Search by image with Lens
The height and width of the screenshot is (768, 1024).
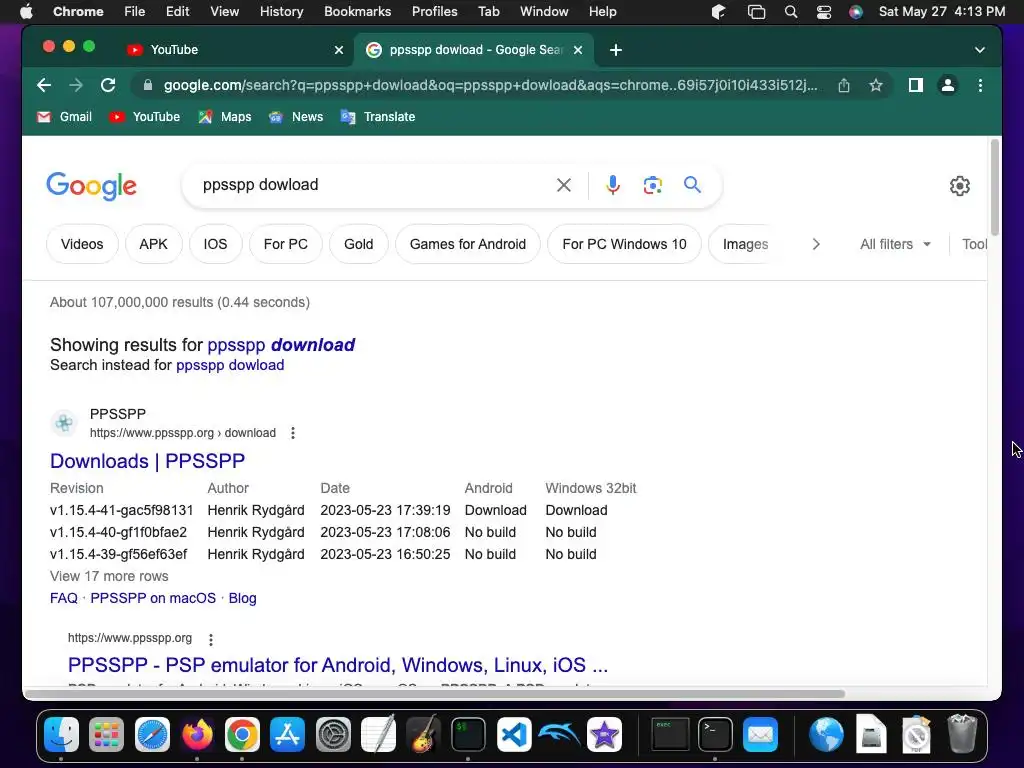pos(652,185)
